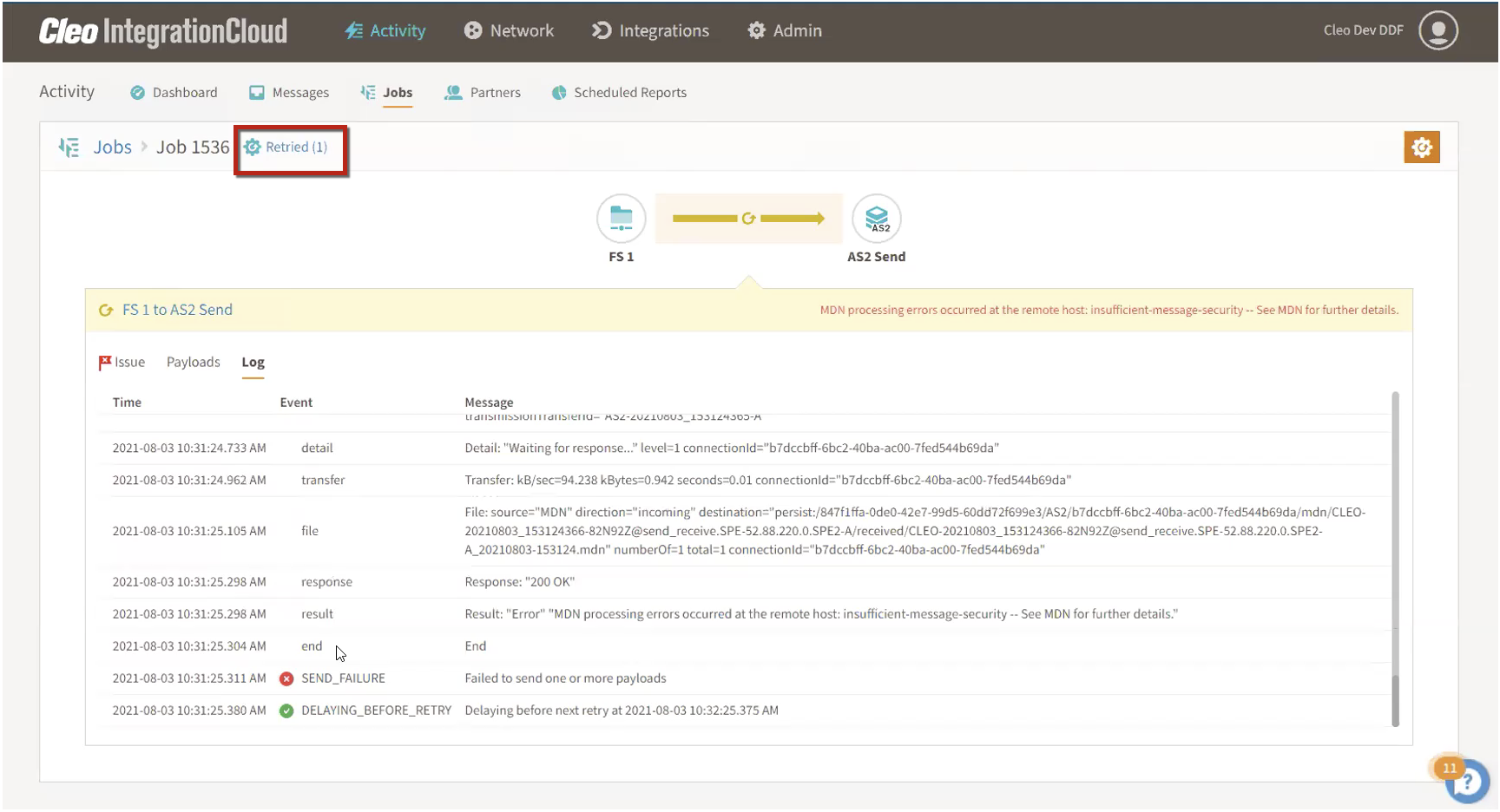Image resolution: width=1500 pixels, height=812 pixels.
Task: Open the Integrations top navigation menu
Action: point(650,30)
